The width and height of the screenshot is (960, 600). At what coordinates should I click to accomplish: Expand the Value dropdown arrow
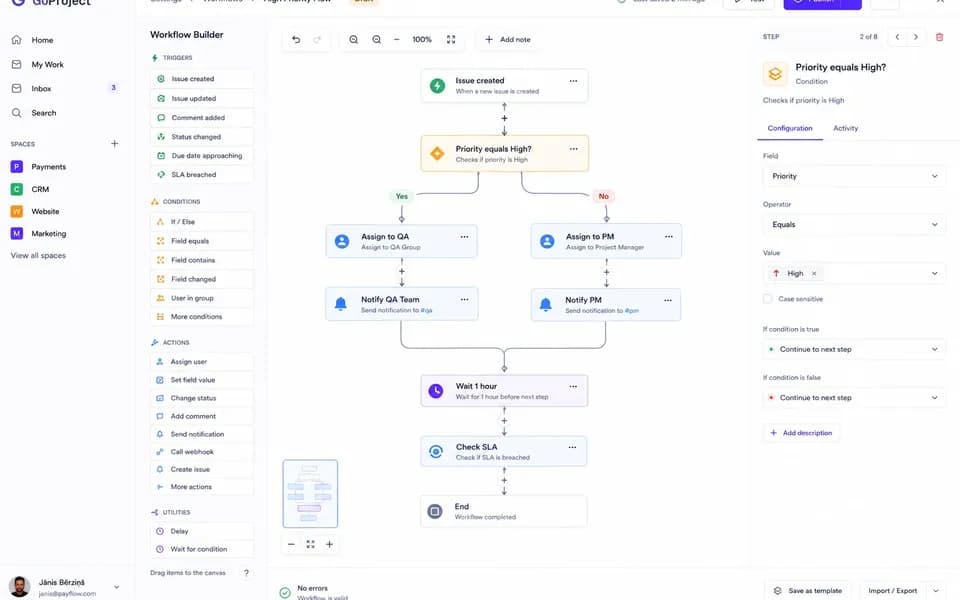[934, 274]
